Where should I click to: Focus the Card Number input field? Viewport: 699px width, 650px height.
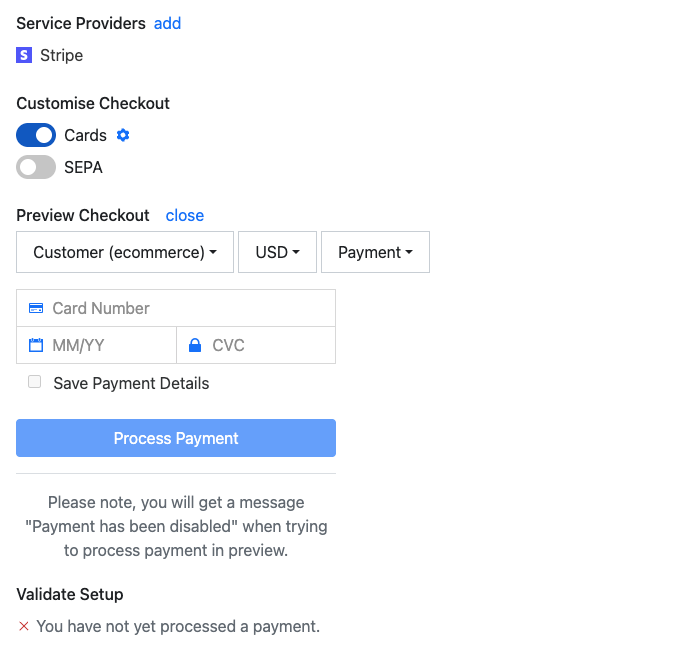coord(190,308)
